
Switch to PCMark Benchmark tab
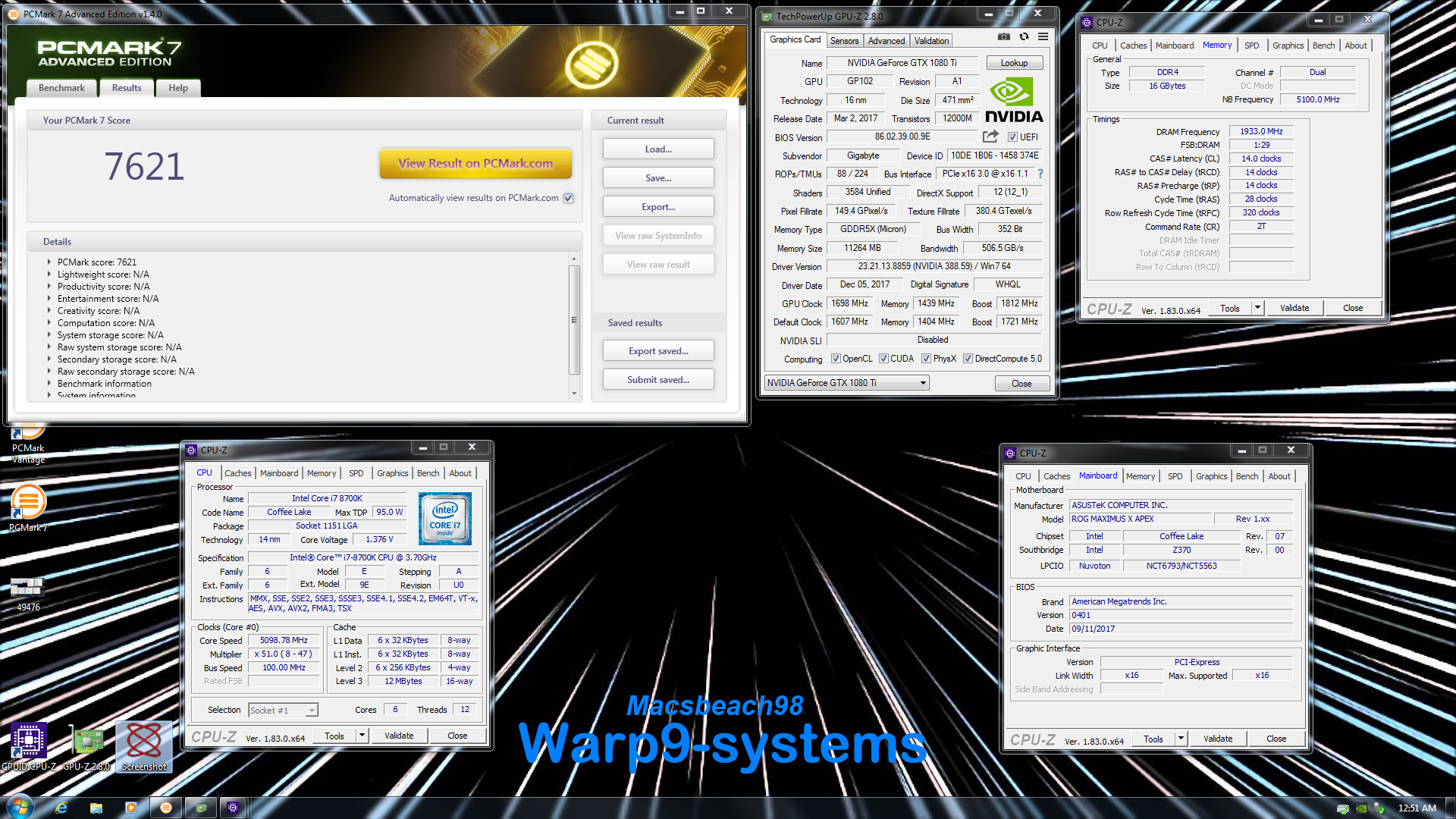click(x=62, y=88)
